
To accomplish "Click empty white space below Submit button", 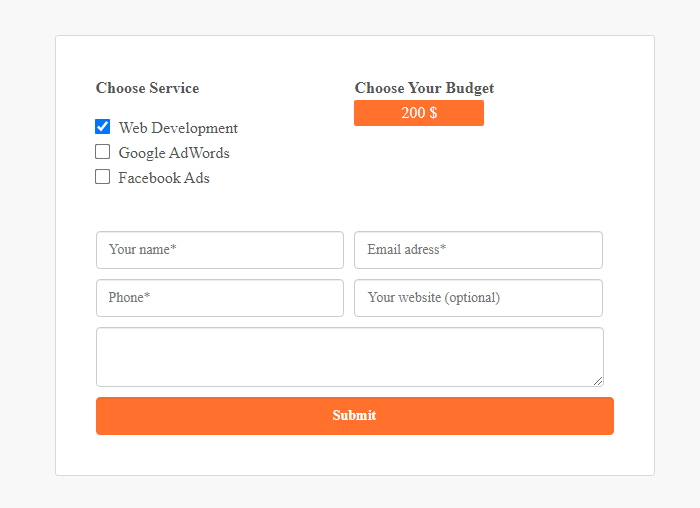I will pos(354,455).
